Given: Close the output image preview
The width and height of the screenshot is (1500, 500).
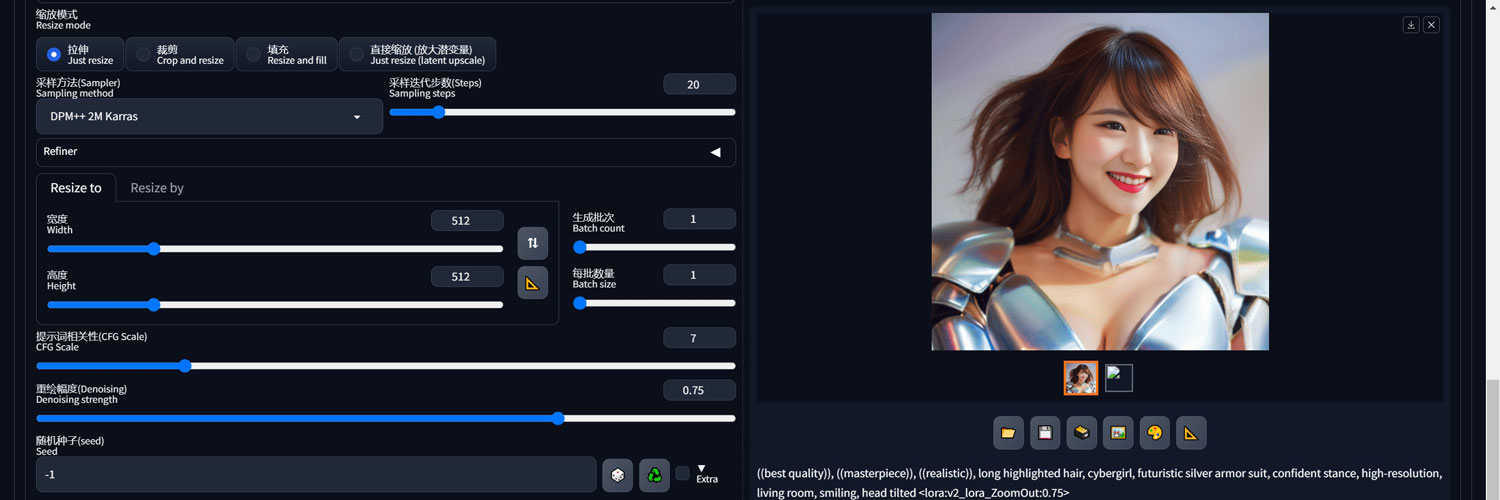Looking at the screenshot, I should coord(1431,25).
